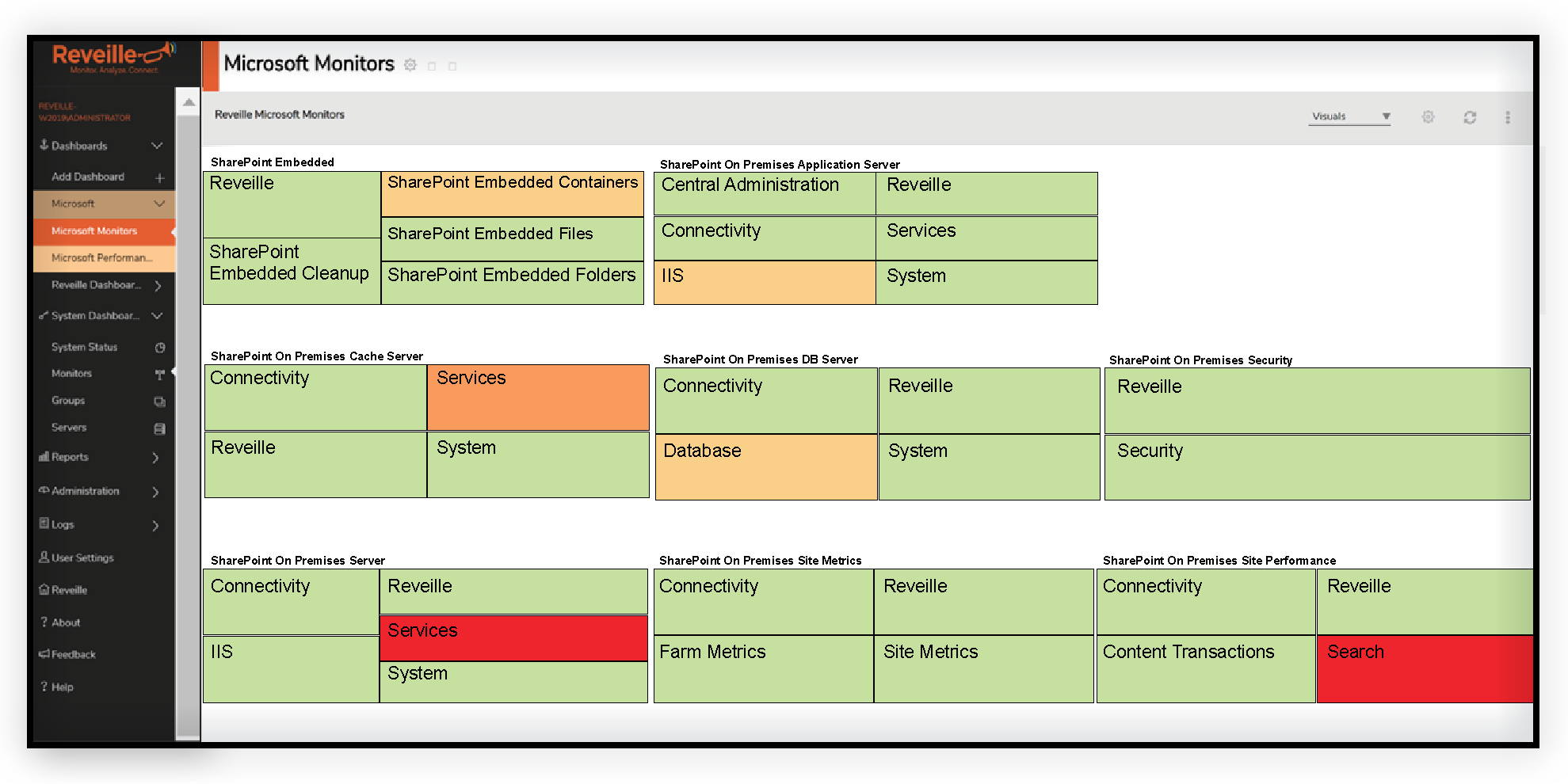
Task: Expand the Reports sidebar section
Action: point(155,458)
